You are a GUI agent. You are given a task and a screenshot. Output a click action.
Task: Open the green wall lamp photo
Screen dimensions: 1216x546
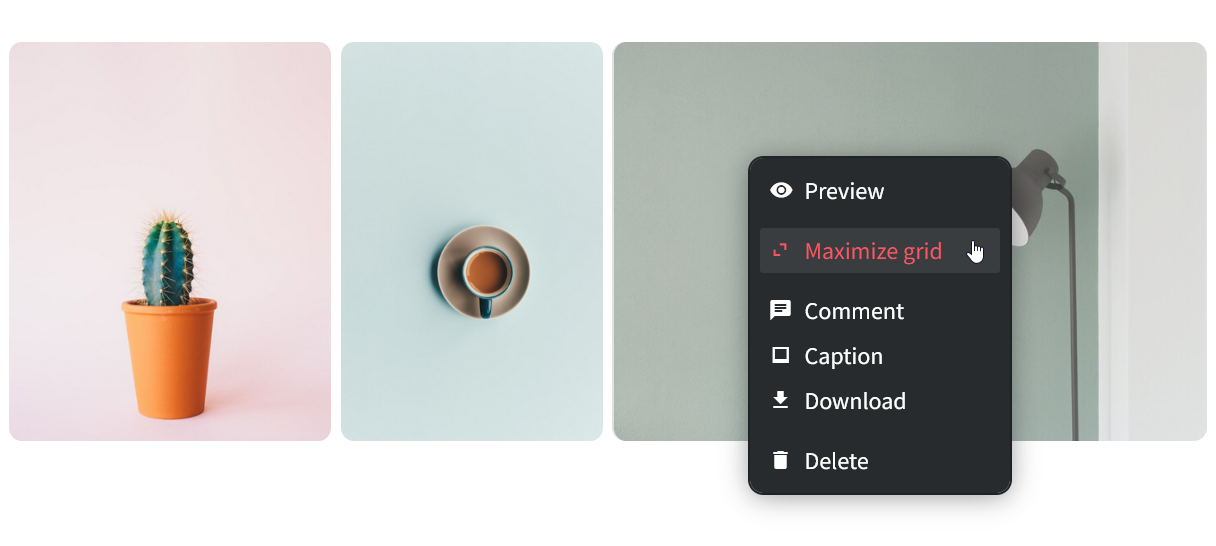[680, 241]
